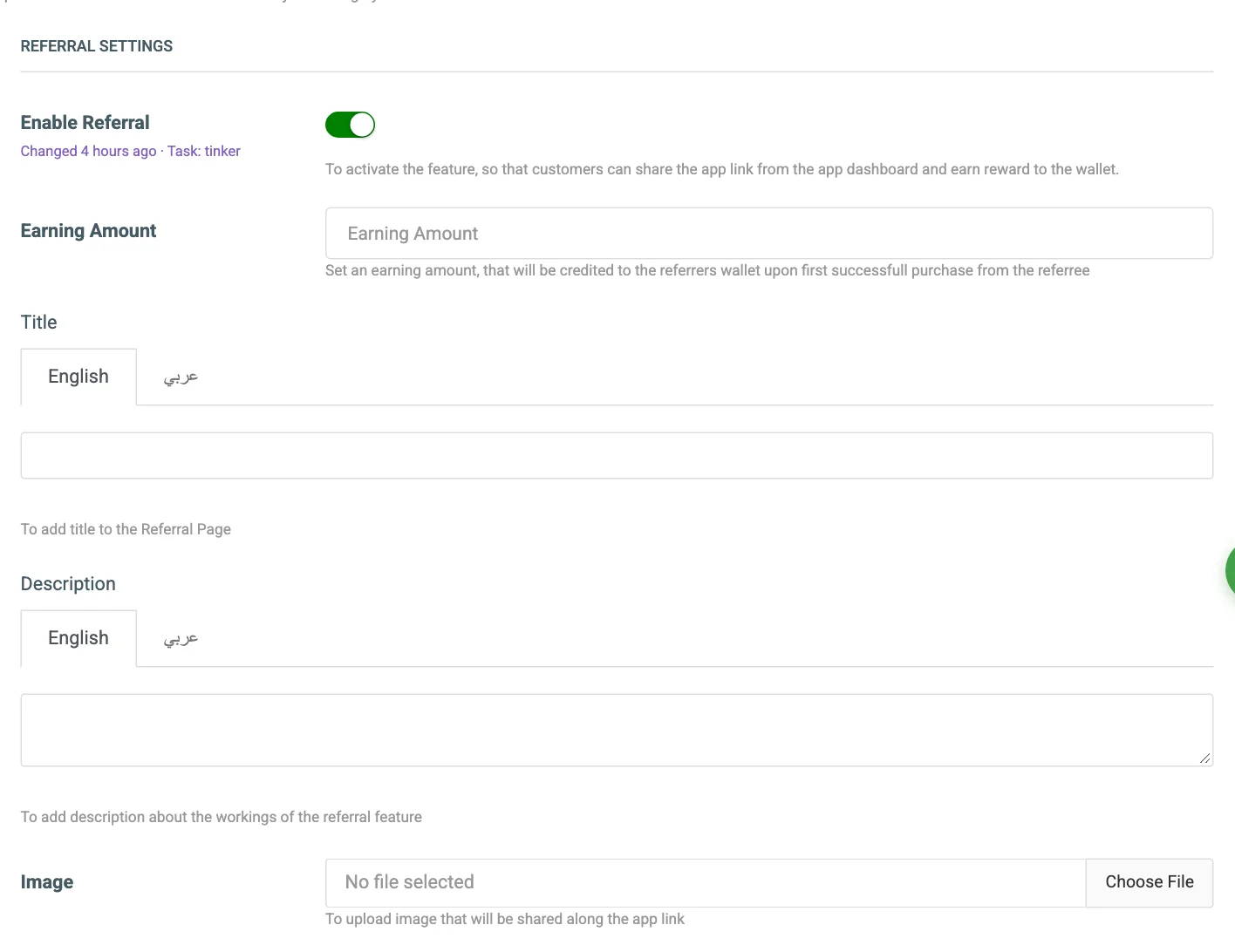The width and height of the screenshot is (1235, 952).
Task: Click the Title section label
Action: click(x=39, y=323)
